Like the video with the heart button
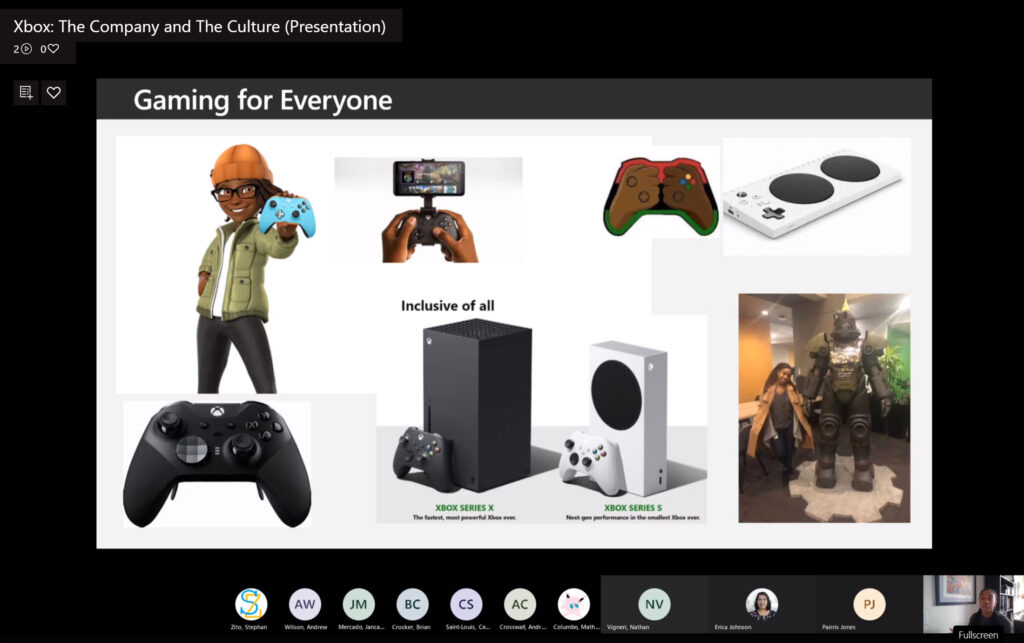This screenshot has width=1024, height=643. click(x=54, y=93)
